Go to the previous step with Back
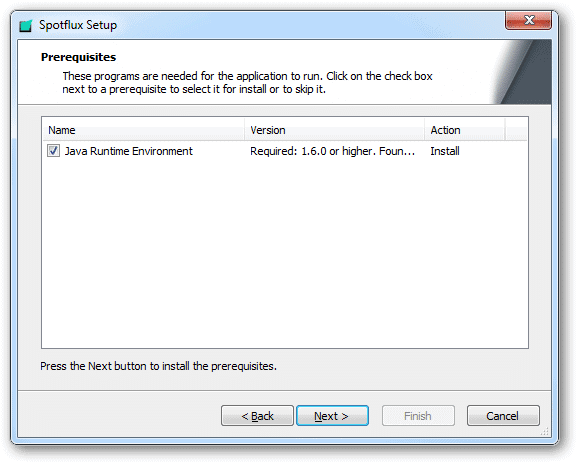Viewport: 577px width, 463px height. tap(257, 416)
